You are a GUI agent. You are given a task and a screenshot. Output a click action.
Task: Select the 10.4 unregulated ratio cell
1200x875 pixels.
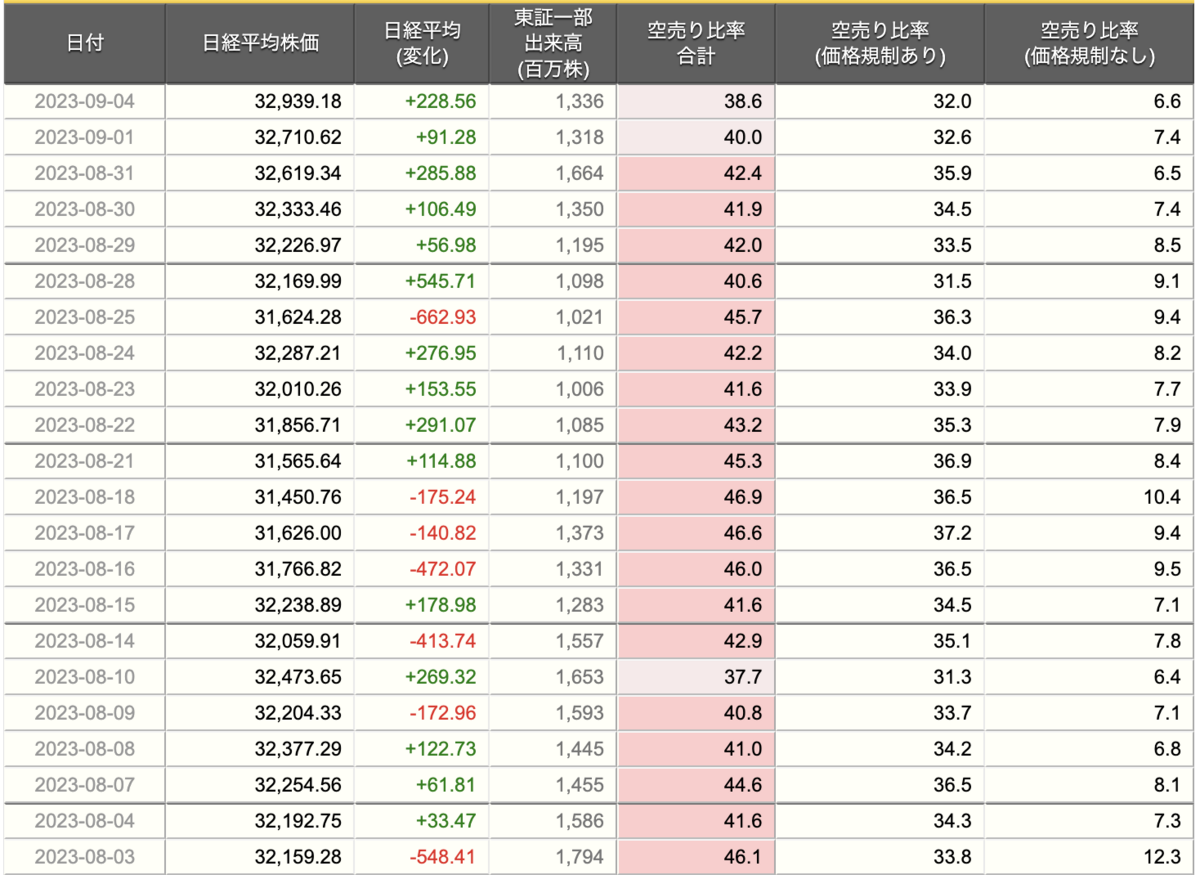coord(1089,497)
